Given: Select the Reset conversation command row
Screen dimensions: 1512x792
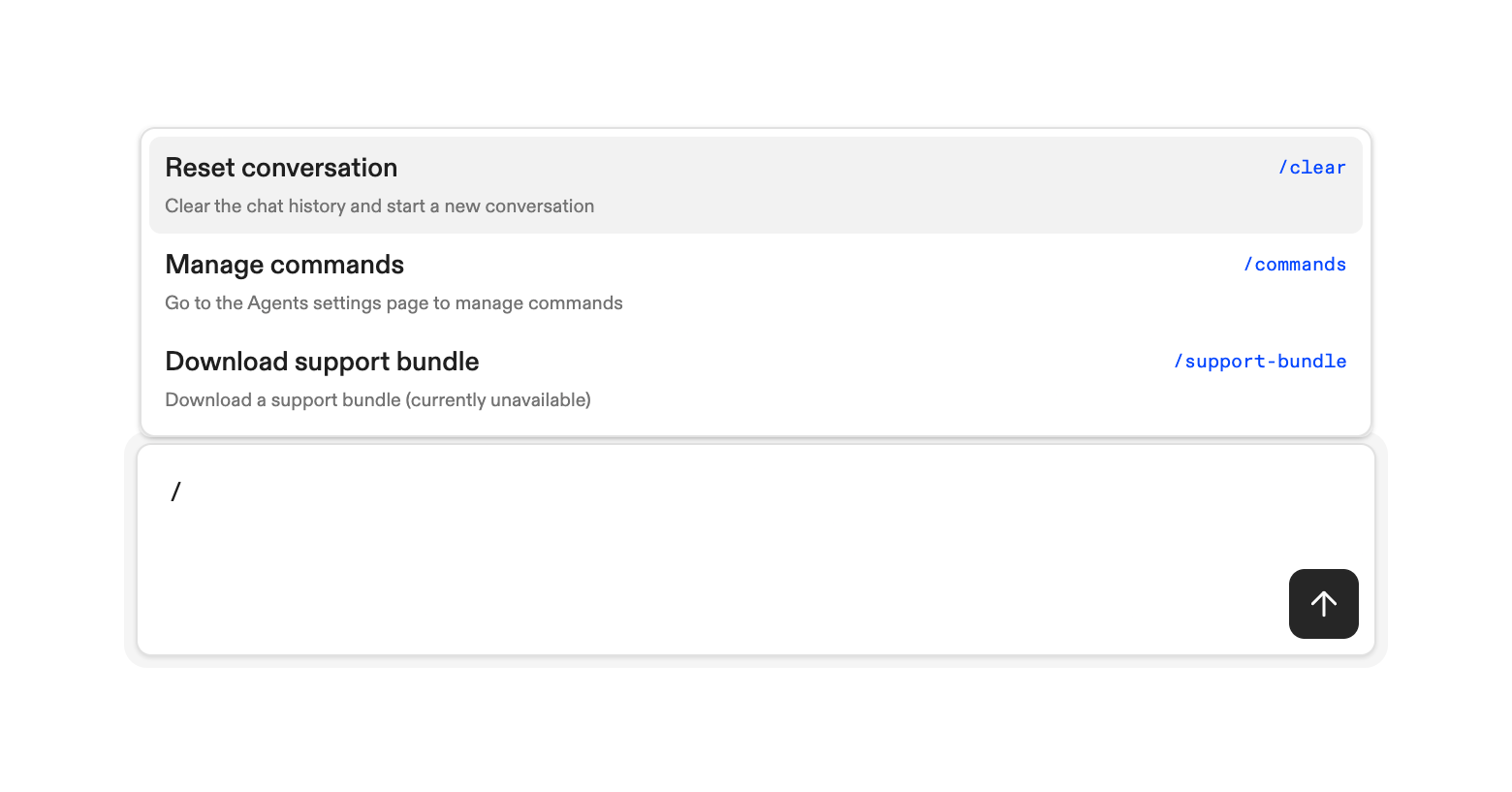Looking at the screenshot, I should (755, 185).
